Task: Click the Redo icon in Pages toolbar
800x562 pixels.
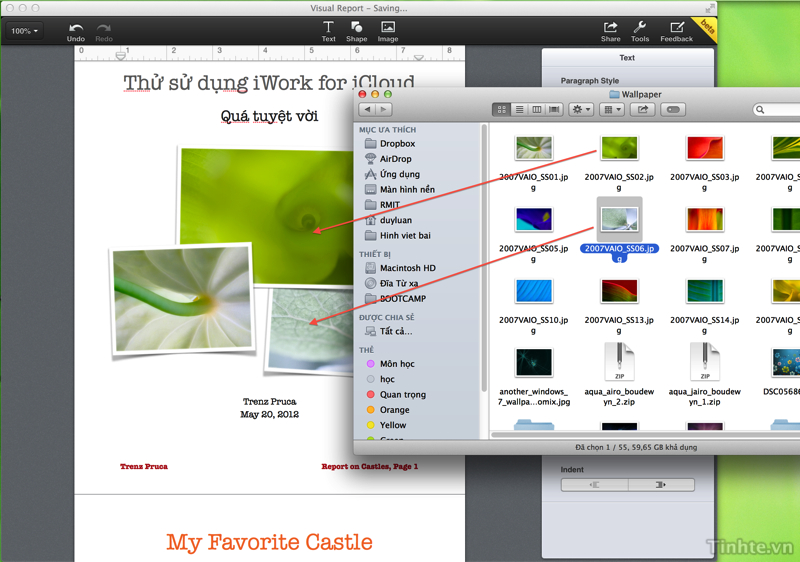Action: pos(104,32)
